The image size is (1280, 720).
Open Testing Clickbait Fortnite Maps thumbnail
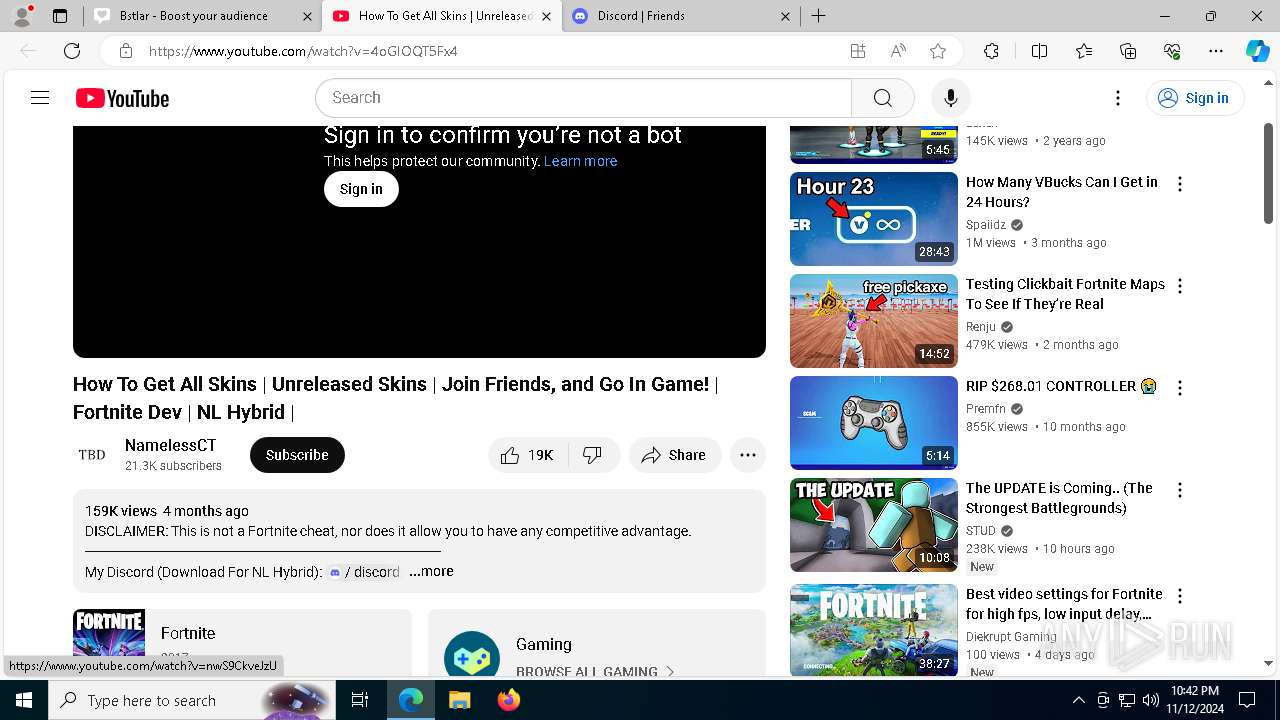(x=874, y=321)
